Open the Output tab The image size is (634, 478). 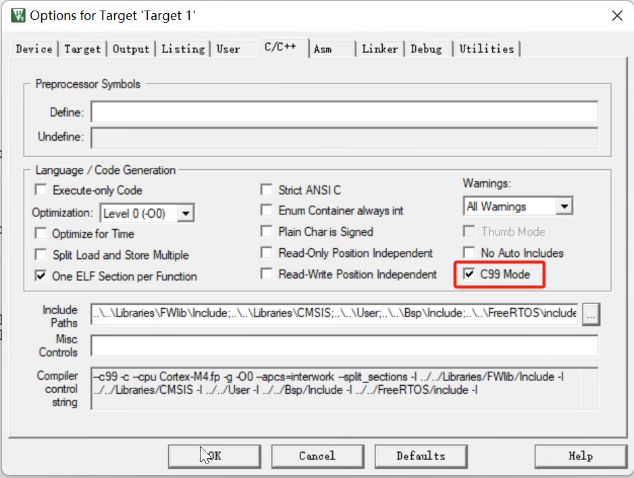pyautogui.click(x=131, y=49)
